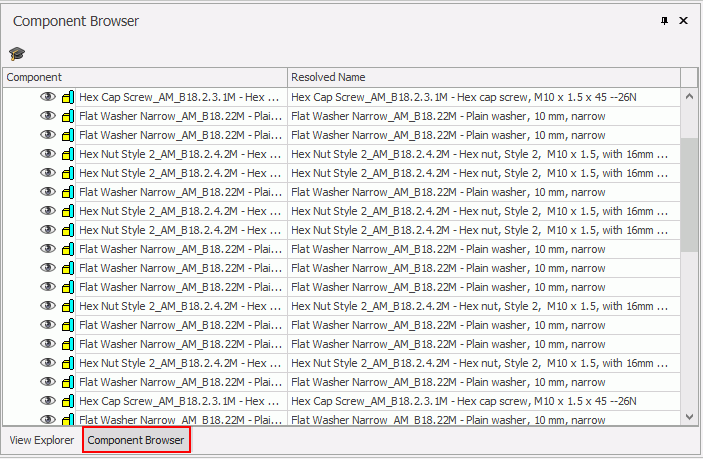
Task: Click the scrollbar down arrow
Action: pyautogui.click(x=690, y=417)
